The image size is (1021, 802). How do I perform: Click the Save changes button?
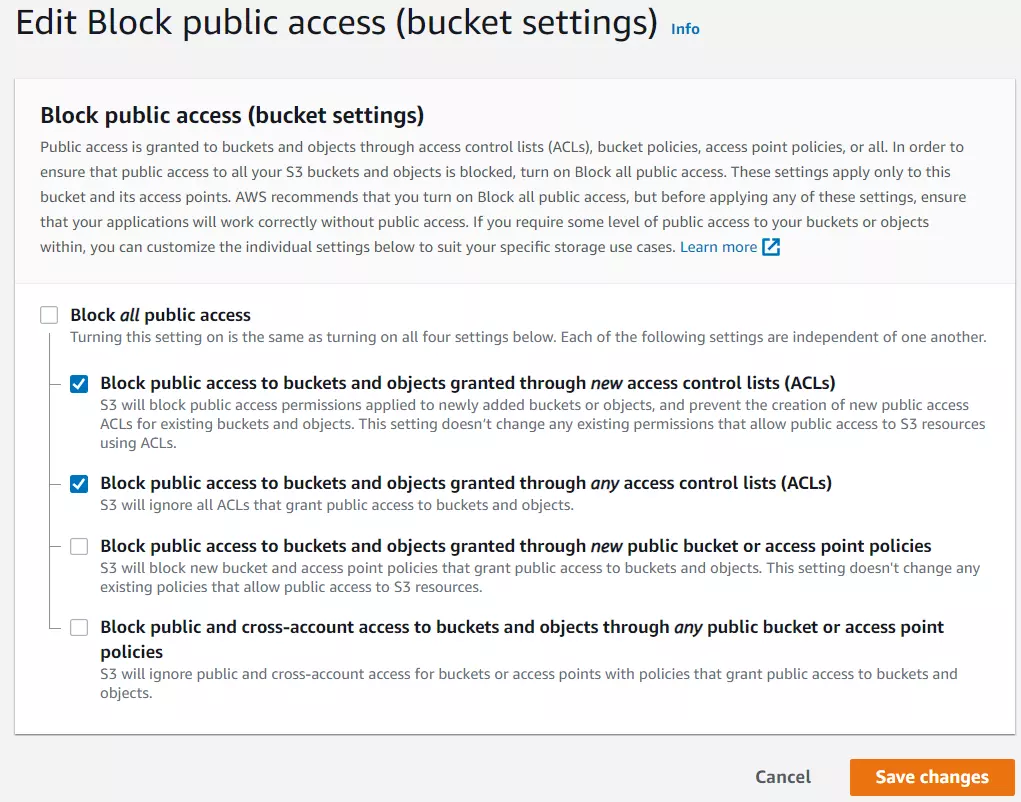[x=932, y=777]
